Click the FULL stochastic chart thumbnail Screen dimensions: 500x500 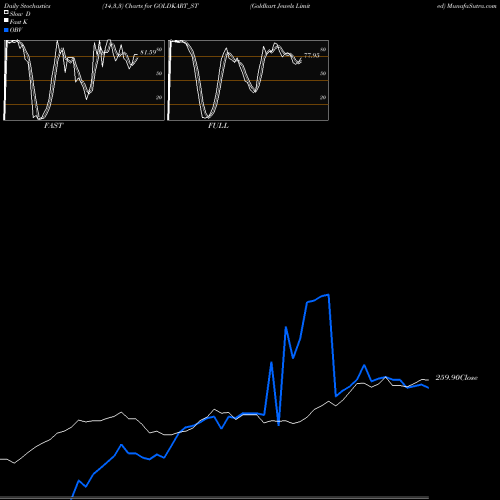pos(248,80)
